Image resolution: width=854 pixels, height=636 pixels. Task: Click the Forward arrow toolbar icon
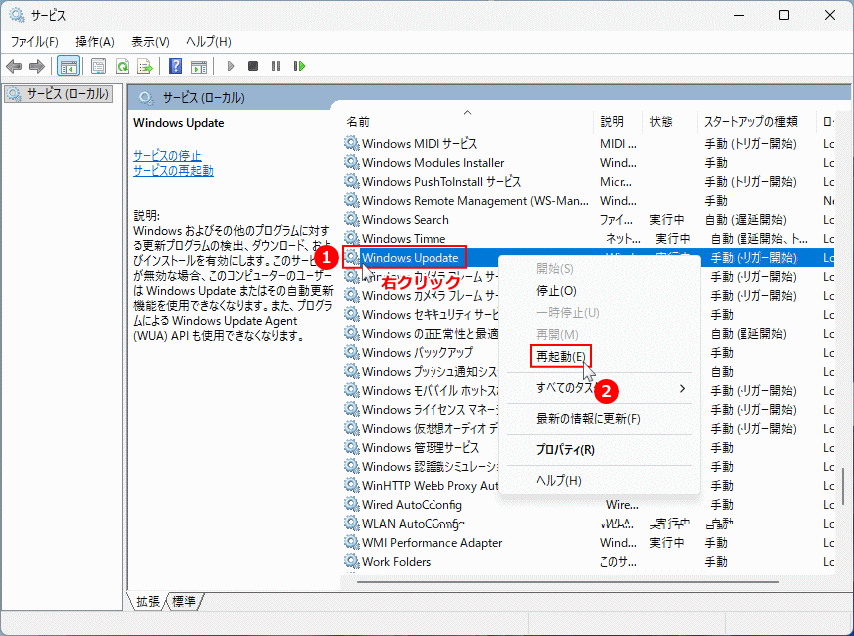point(36,66)
